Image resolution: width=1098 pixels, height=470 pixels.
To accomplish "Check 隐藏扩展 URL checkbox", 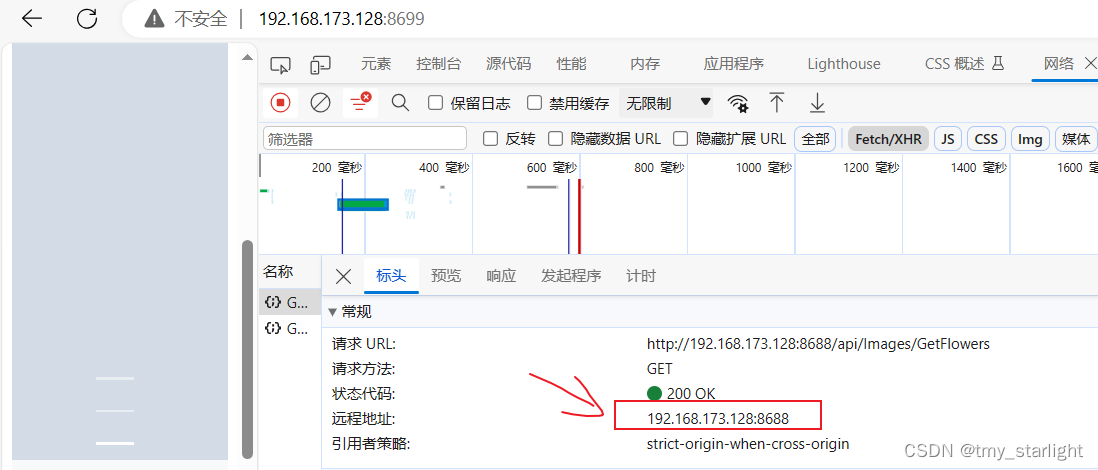I will (681, 139).
